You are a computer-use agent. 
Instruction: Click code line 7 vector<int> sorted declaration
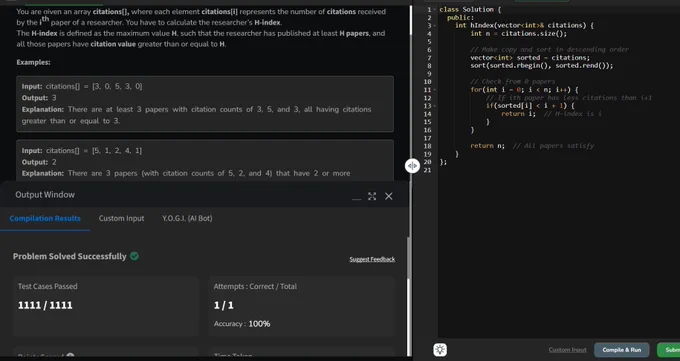pos(530,58)
